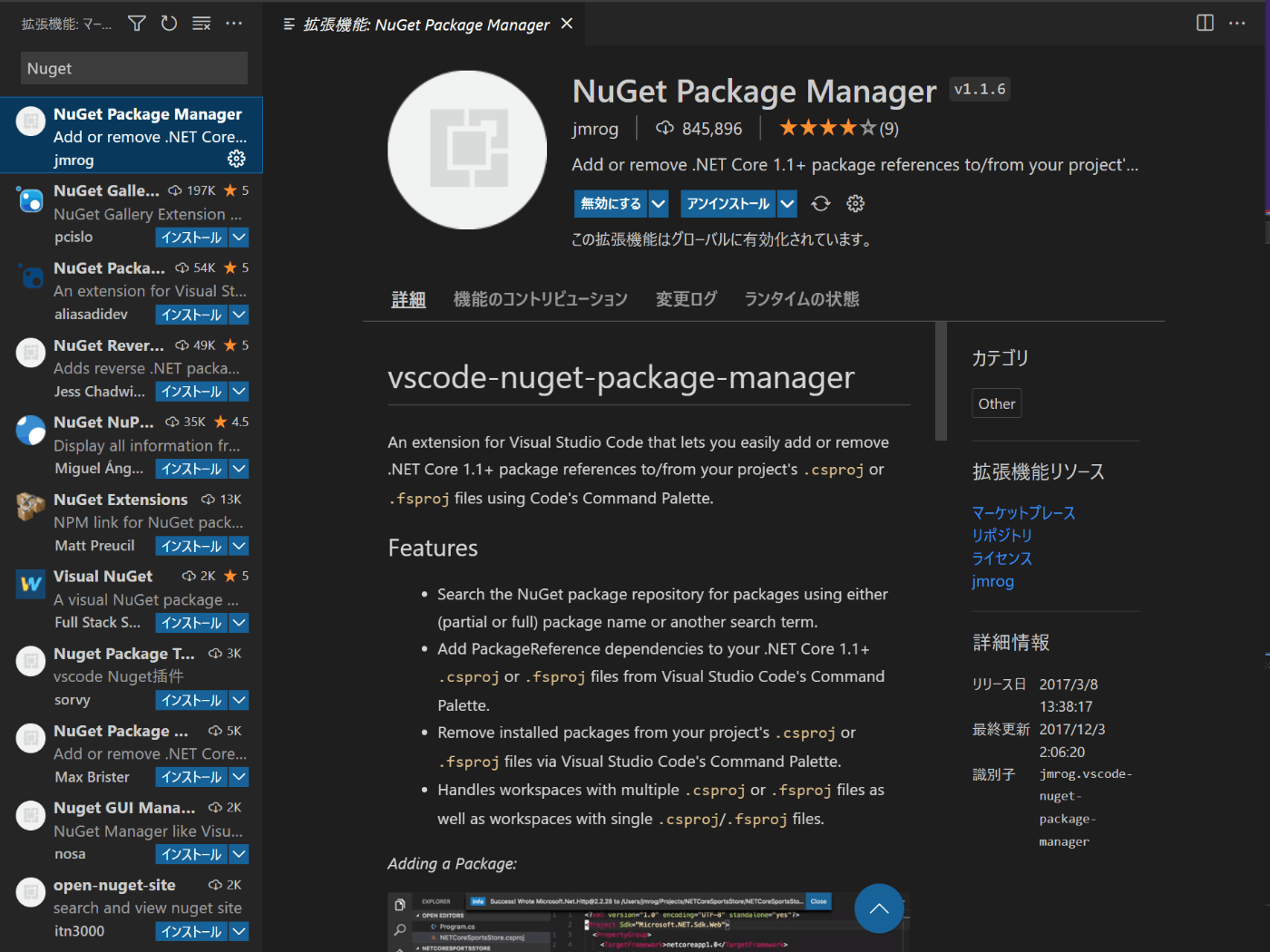Click the large NuGet Package Manager logo
This screenshot has height=952, width=1270.
467,150
